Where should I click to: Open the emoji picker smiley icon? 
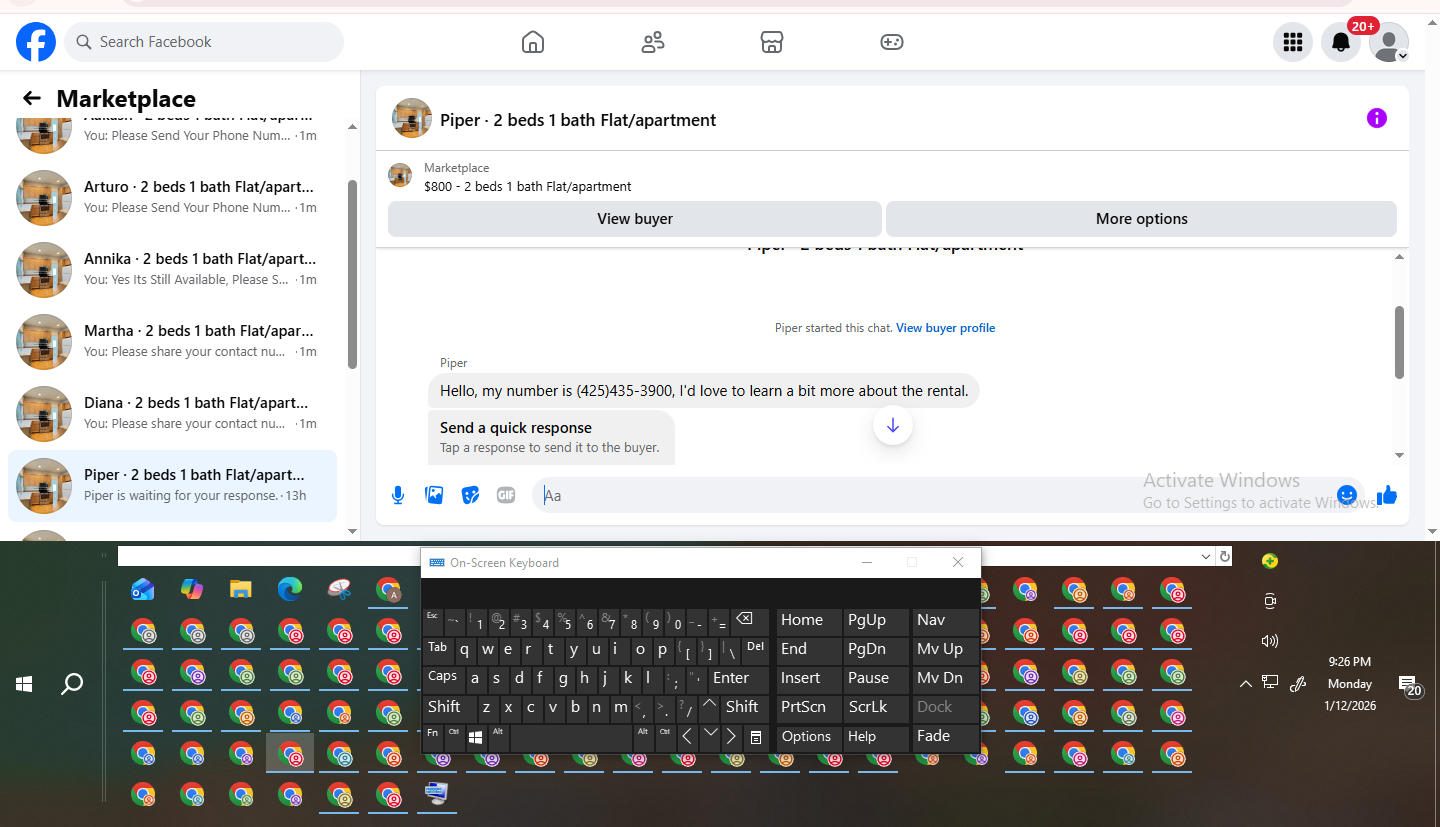pyautogui.click(x=1347, y=495)
